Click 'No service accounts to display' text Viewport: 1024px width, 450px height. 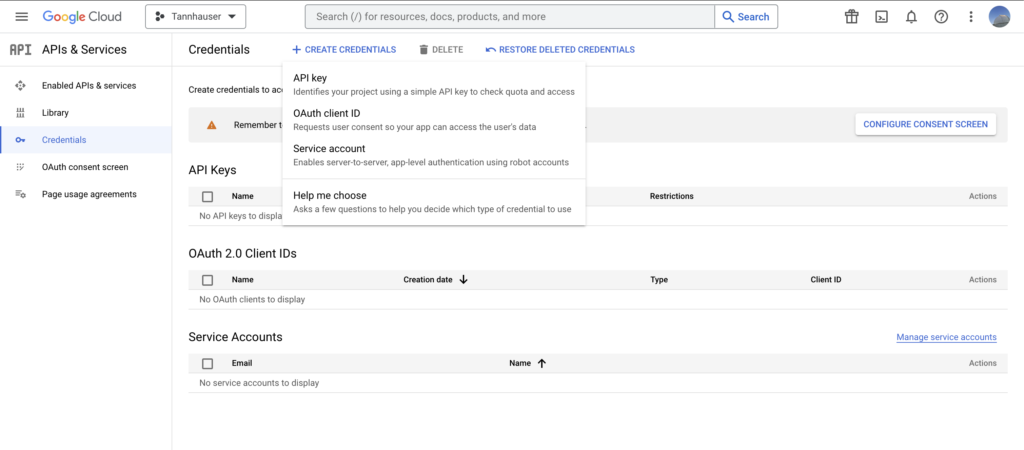click(x=259, y=383)
